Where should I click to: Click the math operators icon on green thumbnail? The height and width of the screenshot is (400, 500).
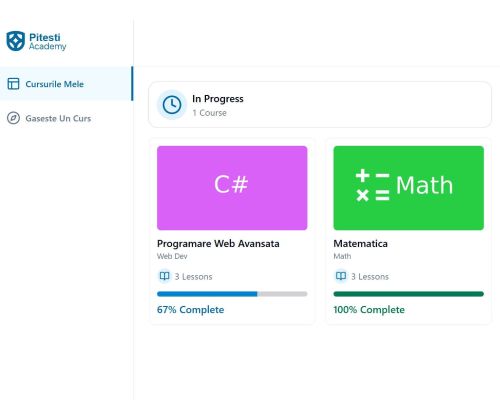point(372,185)
